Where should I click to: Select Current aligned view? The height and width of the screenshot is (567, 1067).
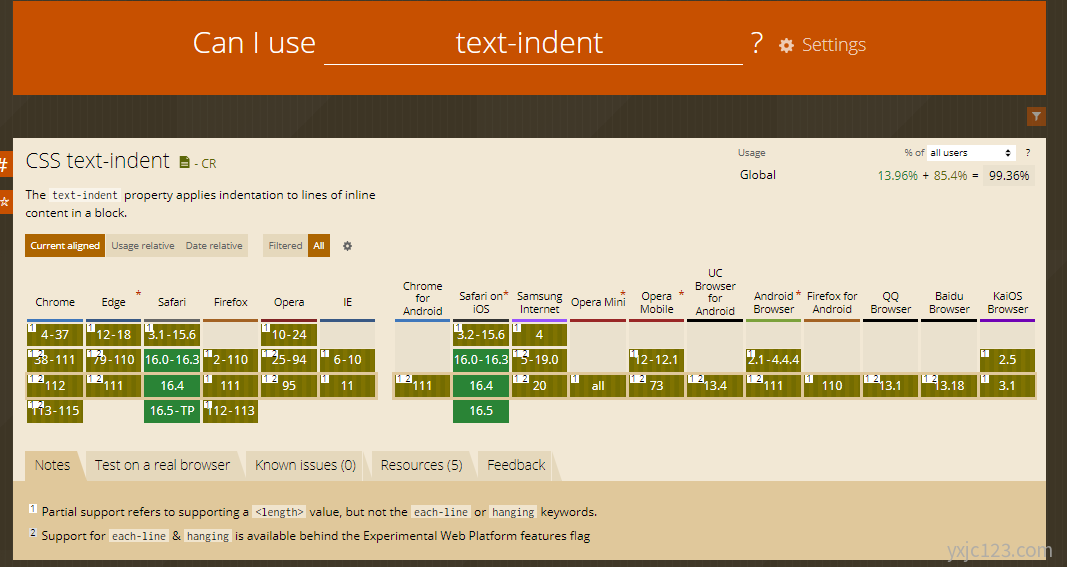[x=65, y=246]
